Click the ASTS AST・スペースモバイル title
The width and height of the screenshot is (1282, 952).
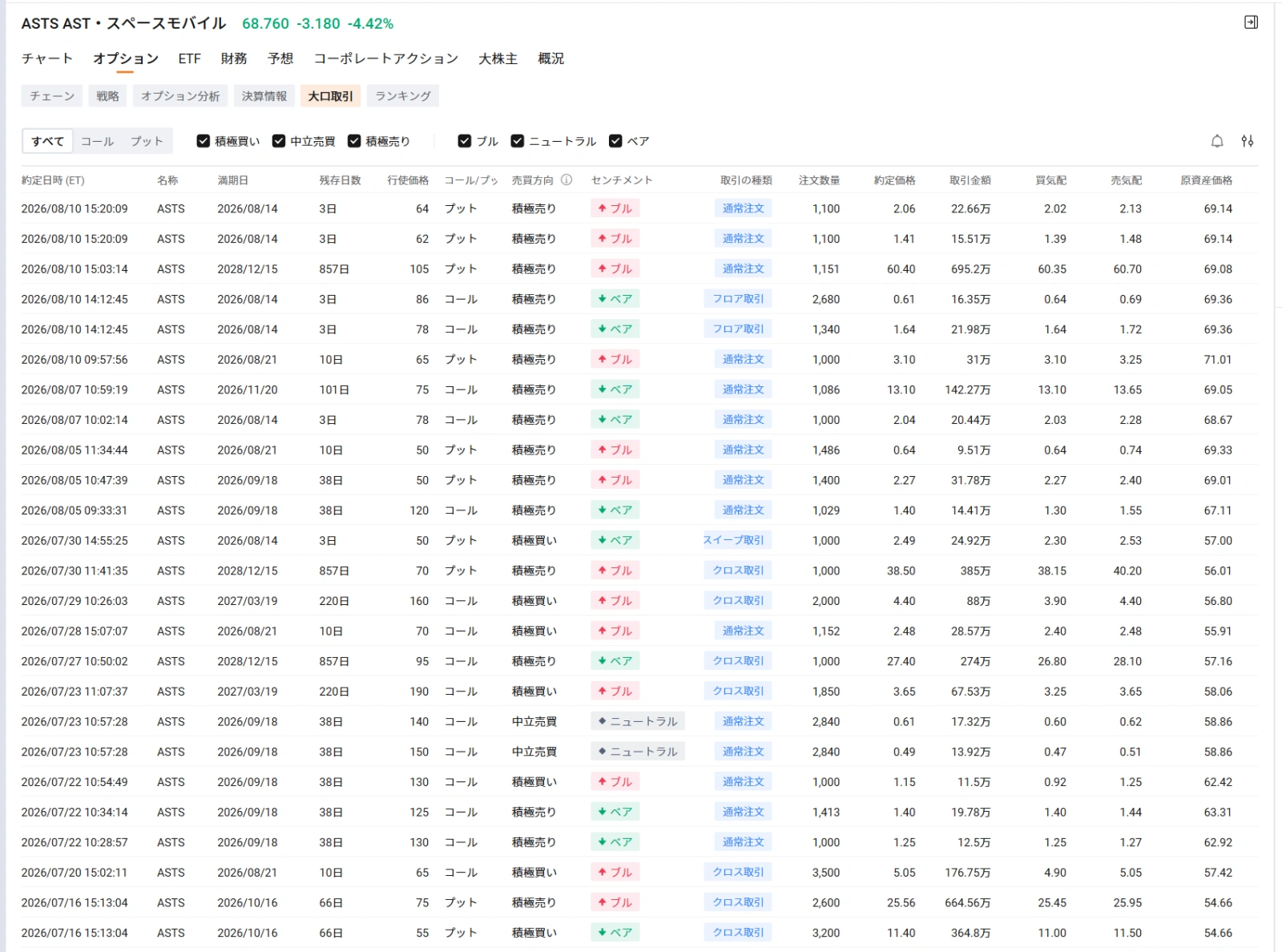[x=123, y=23]
